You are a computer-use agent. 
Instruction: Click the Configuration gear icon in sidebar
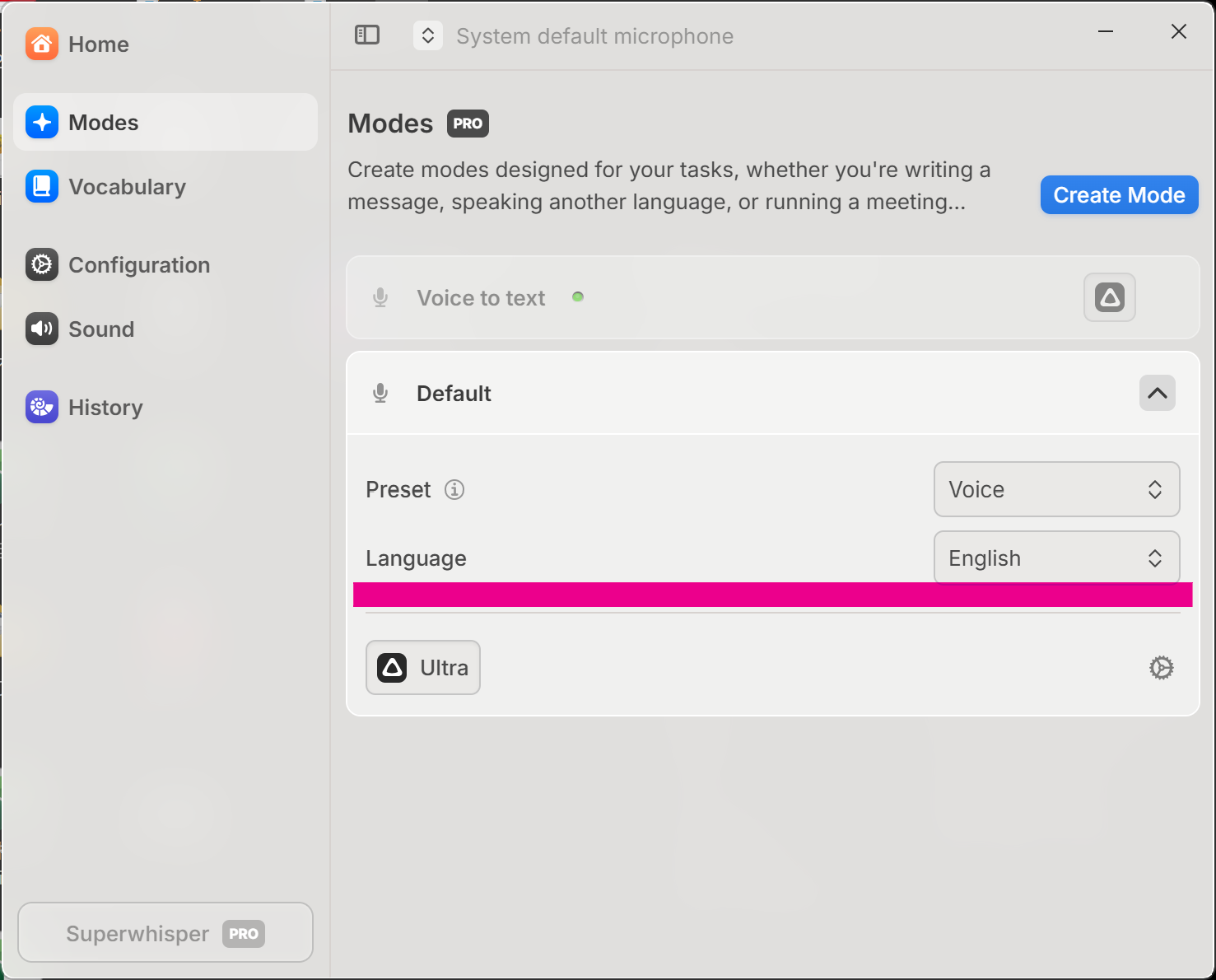coord(42,265)
